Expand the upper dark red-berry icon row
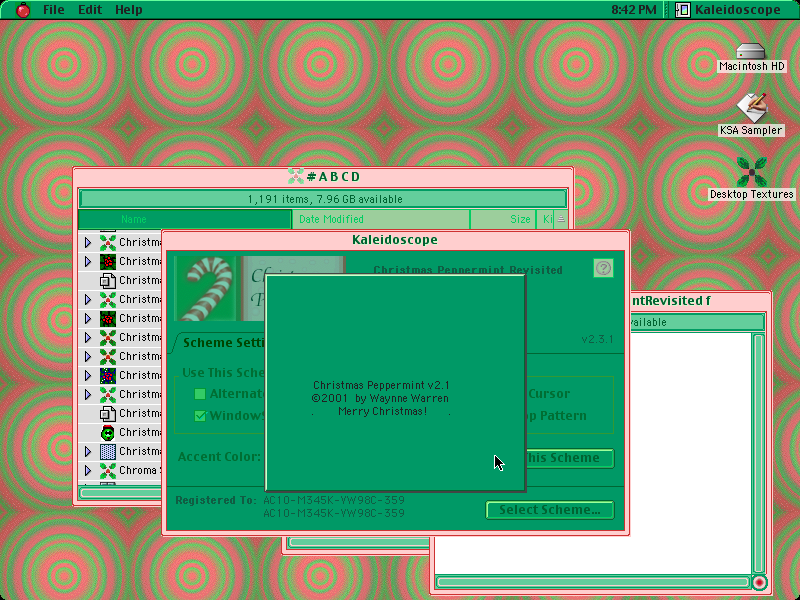The width and height of the screenshot is (800, 600). [88, 261]
